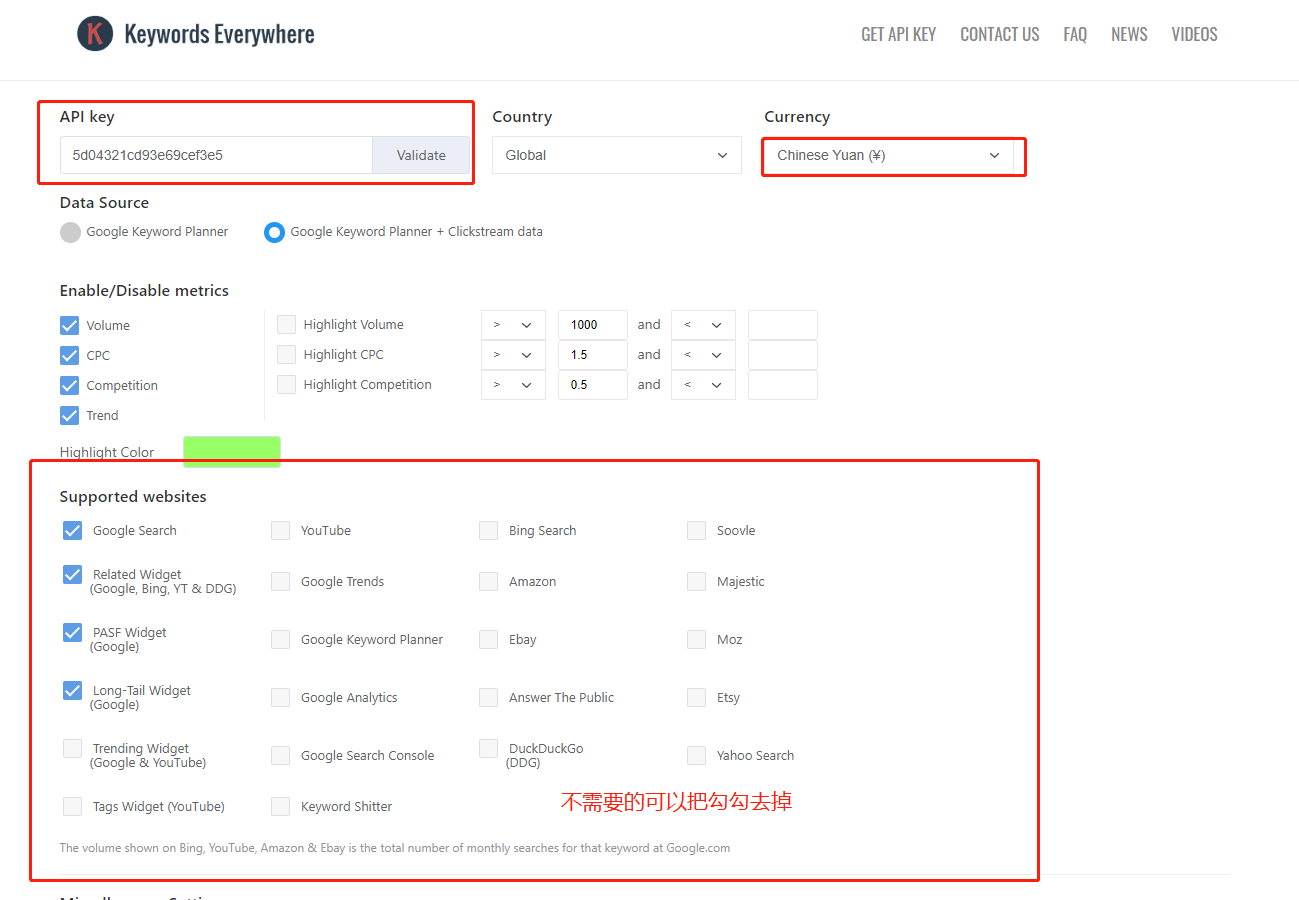Open the VIDEOS navigation link
Screen dimensions: 1299x900
pyautogui.click(x=1194, y=34)
